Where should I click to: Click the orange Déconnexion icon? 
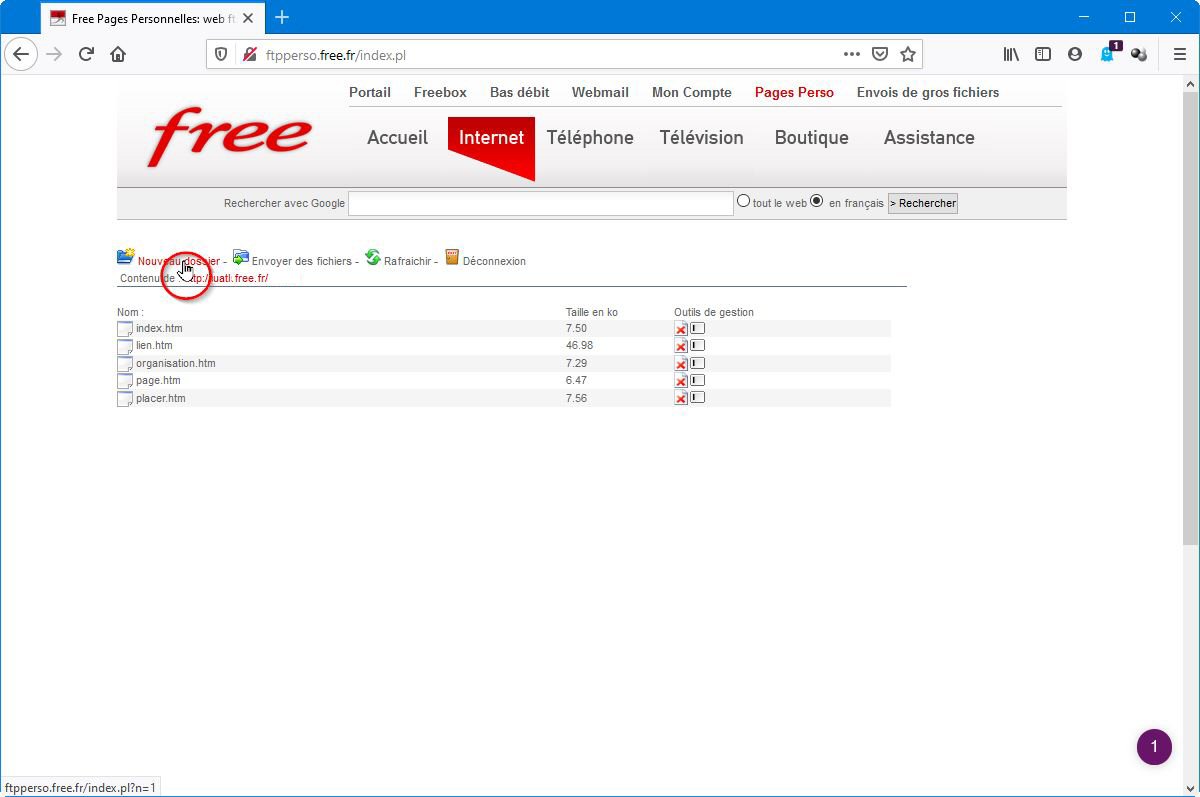click(x=452, y=257)
